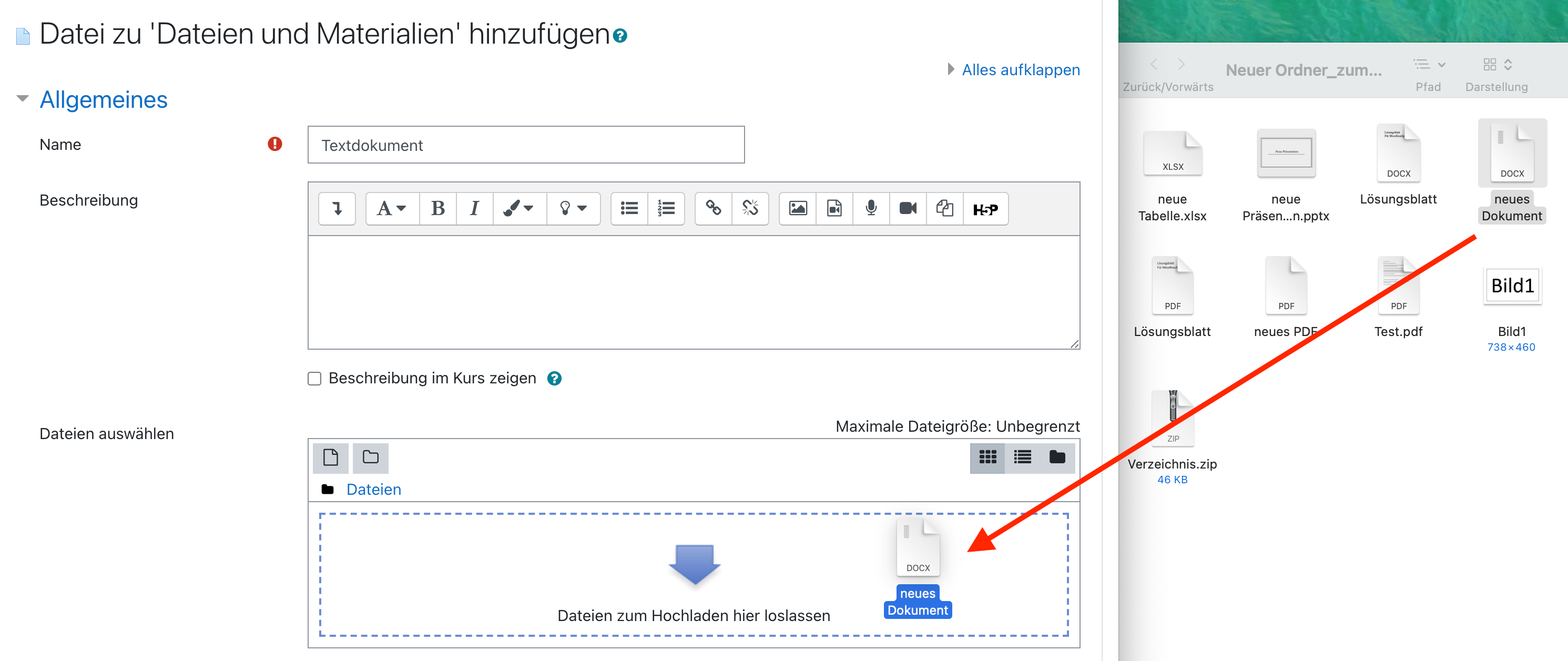This screenshot has width=1568, height=661.
Task: Open the H5P insert button
Action: tap(985, 209)
